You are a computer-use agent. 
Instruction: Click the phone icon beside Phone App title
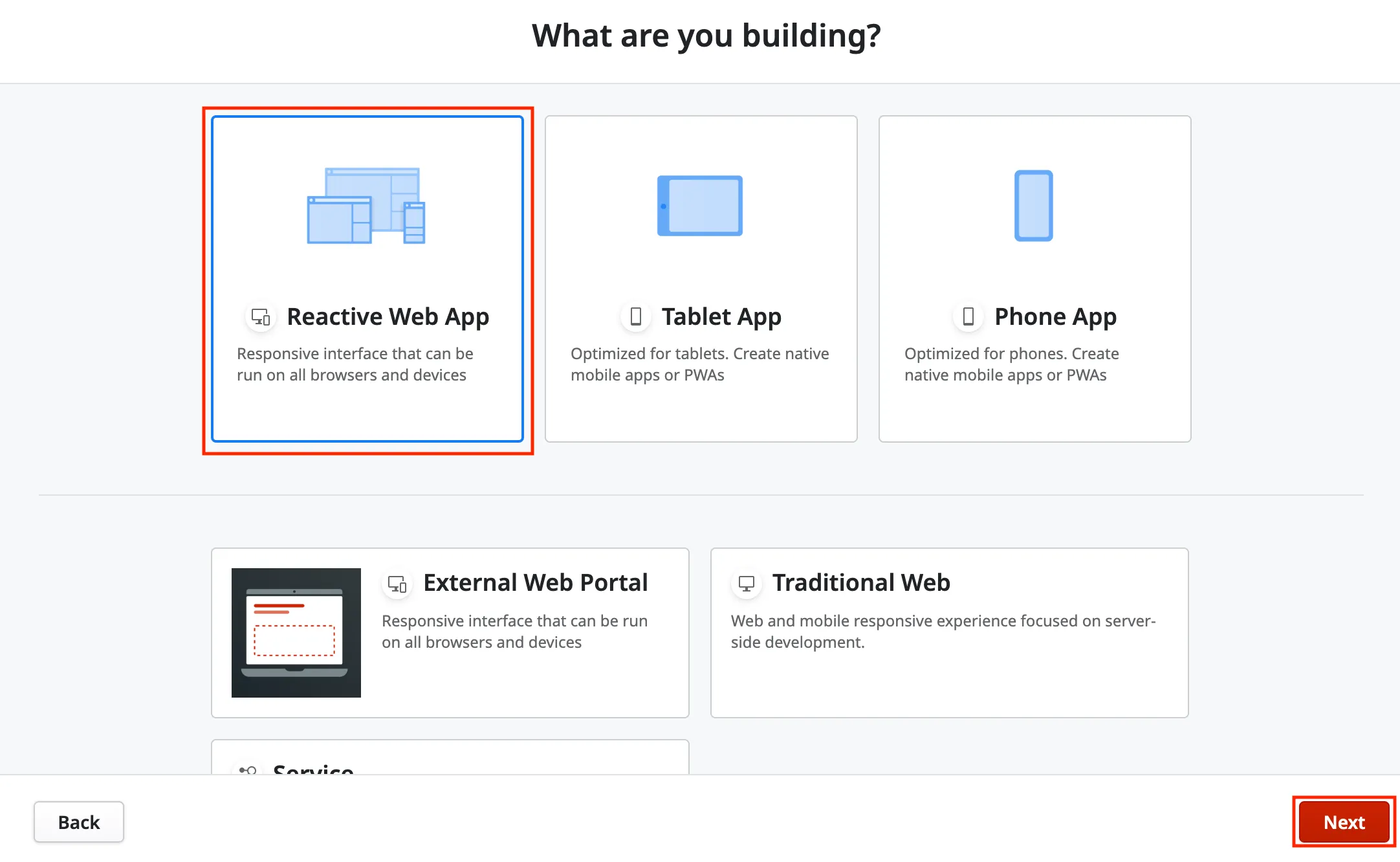point(968,316)
